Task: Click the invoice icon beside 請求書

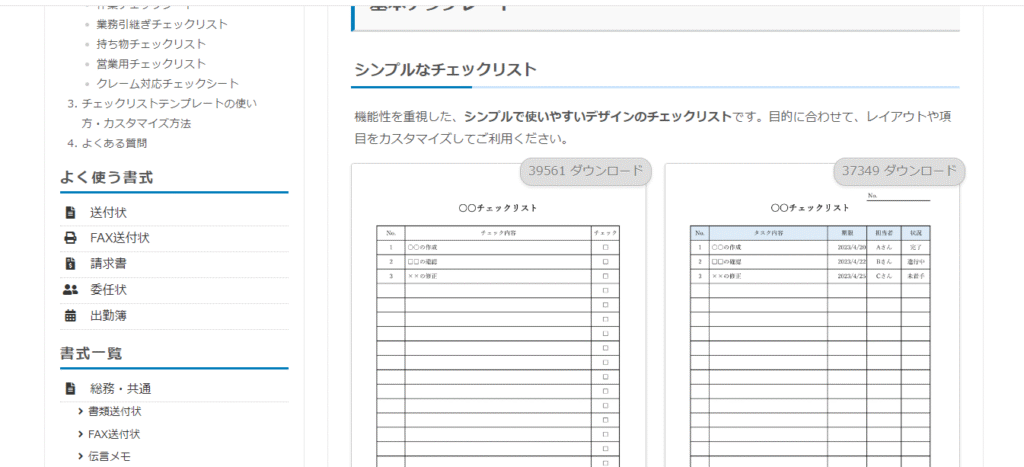Action: click(70, 264)
